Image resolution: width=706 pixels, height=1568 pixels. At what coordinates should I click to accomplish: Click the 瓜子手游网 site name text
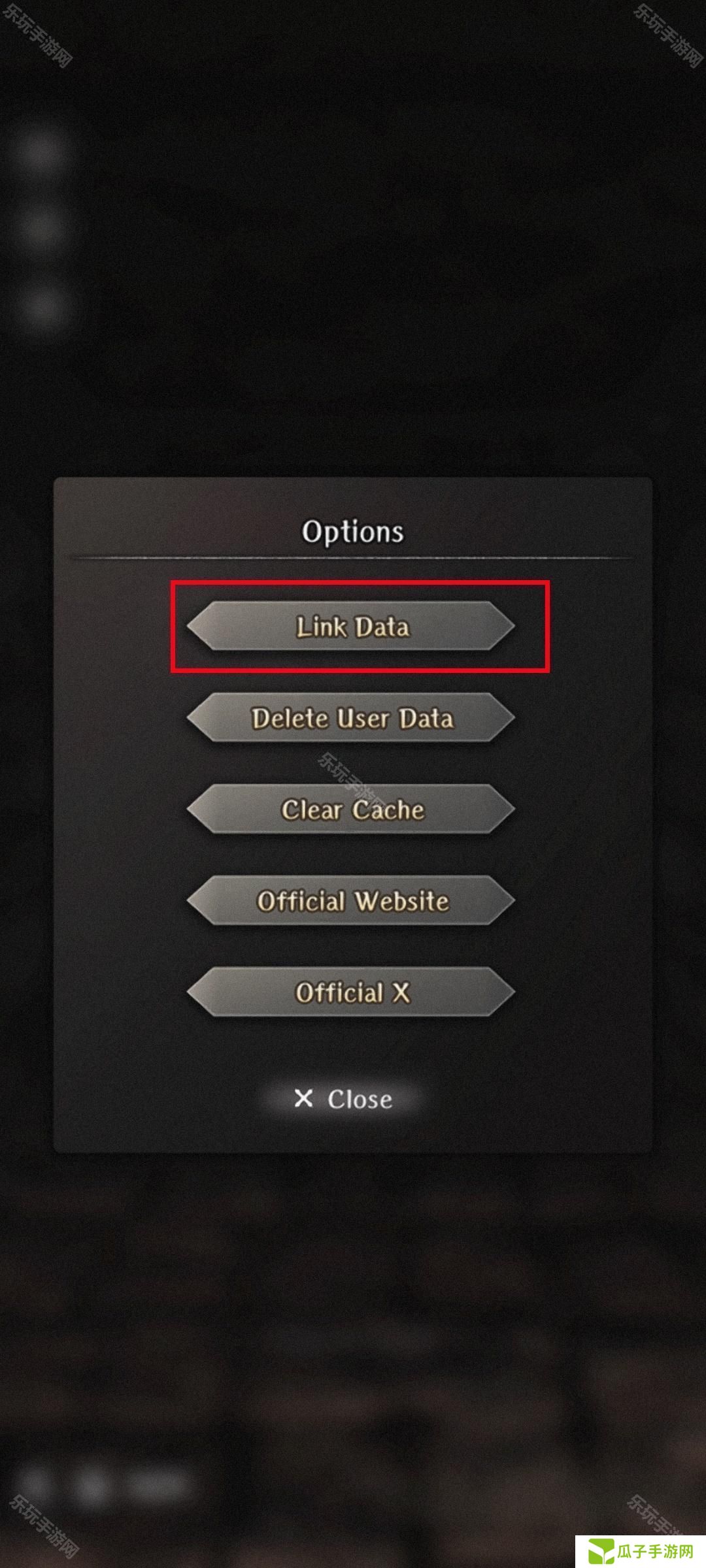point(655,1552)
